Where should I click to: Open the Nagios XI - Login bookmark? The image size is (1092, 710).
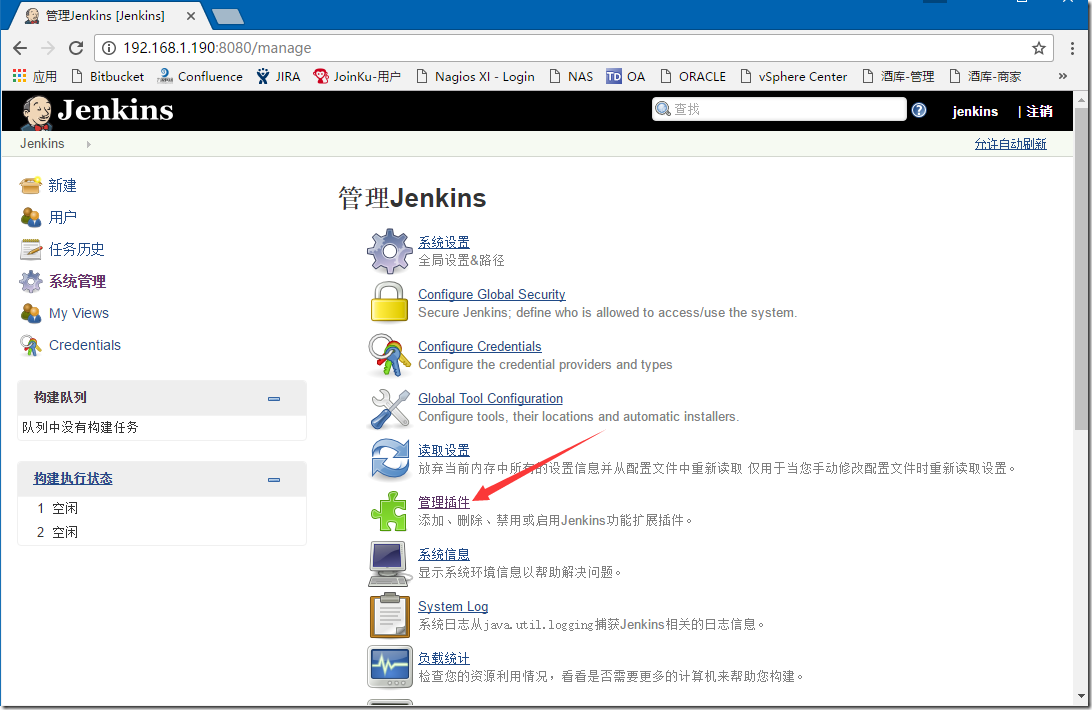click(x=475, y=76)
